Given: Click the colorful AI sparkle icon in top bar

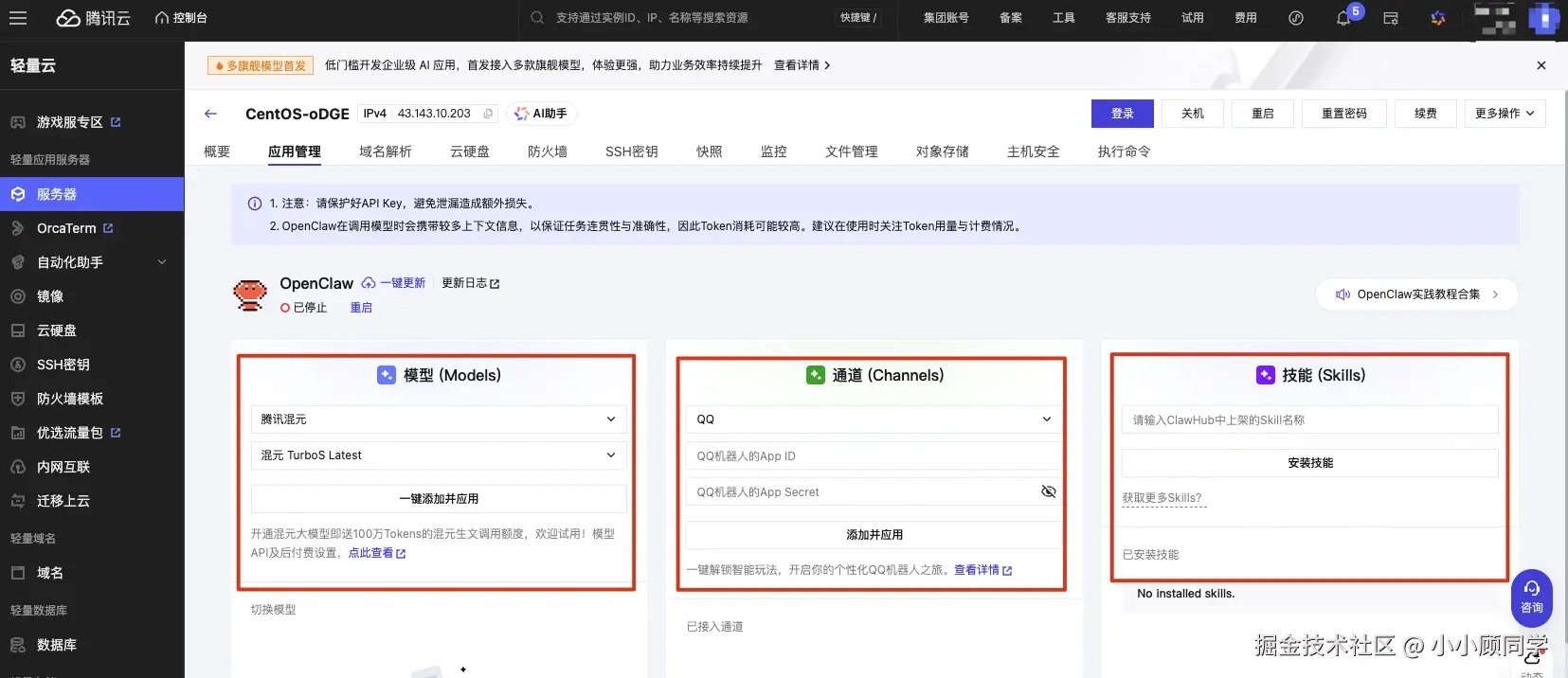Looking at the screenshot, I should pos(1438,18).
